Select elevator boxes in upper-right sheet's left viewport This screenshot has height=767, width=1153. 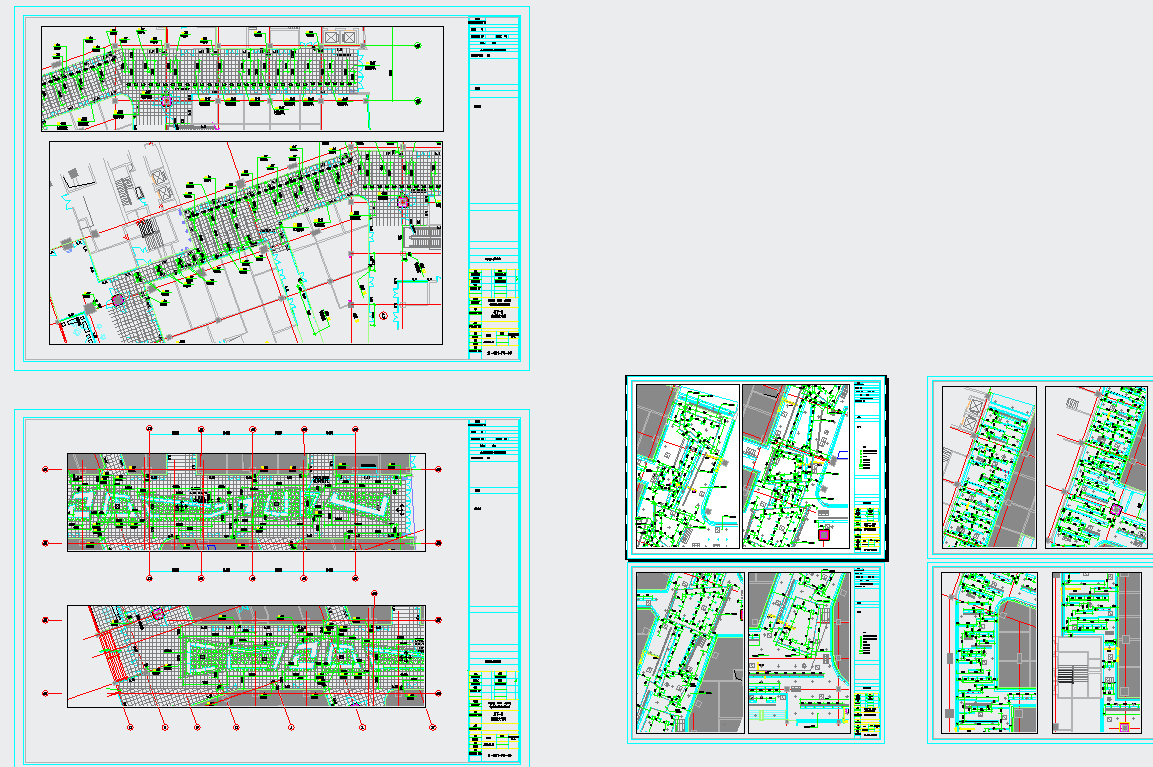pos(975,410)
